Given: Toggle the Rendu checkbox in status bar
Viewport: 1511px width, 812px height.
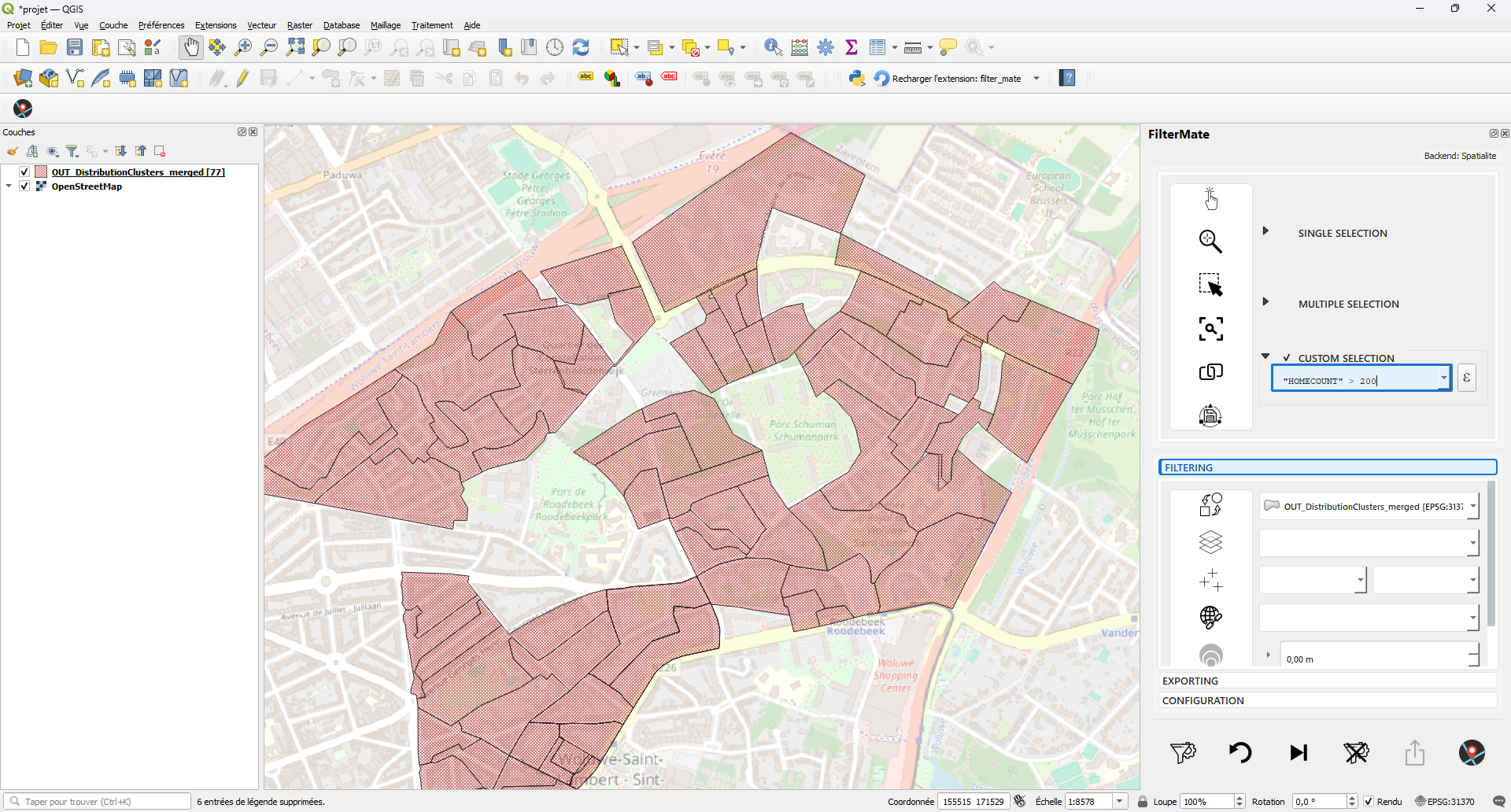Looking at the screenshot, I should [1369, 802].
